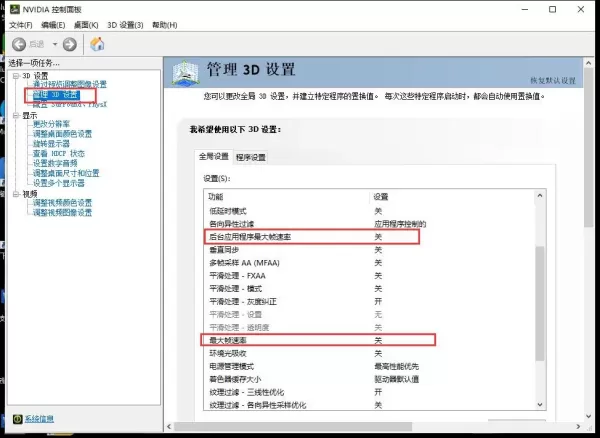Select 平滑处理 - FXAA row

tap(369, 276)
